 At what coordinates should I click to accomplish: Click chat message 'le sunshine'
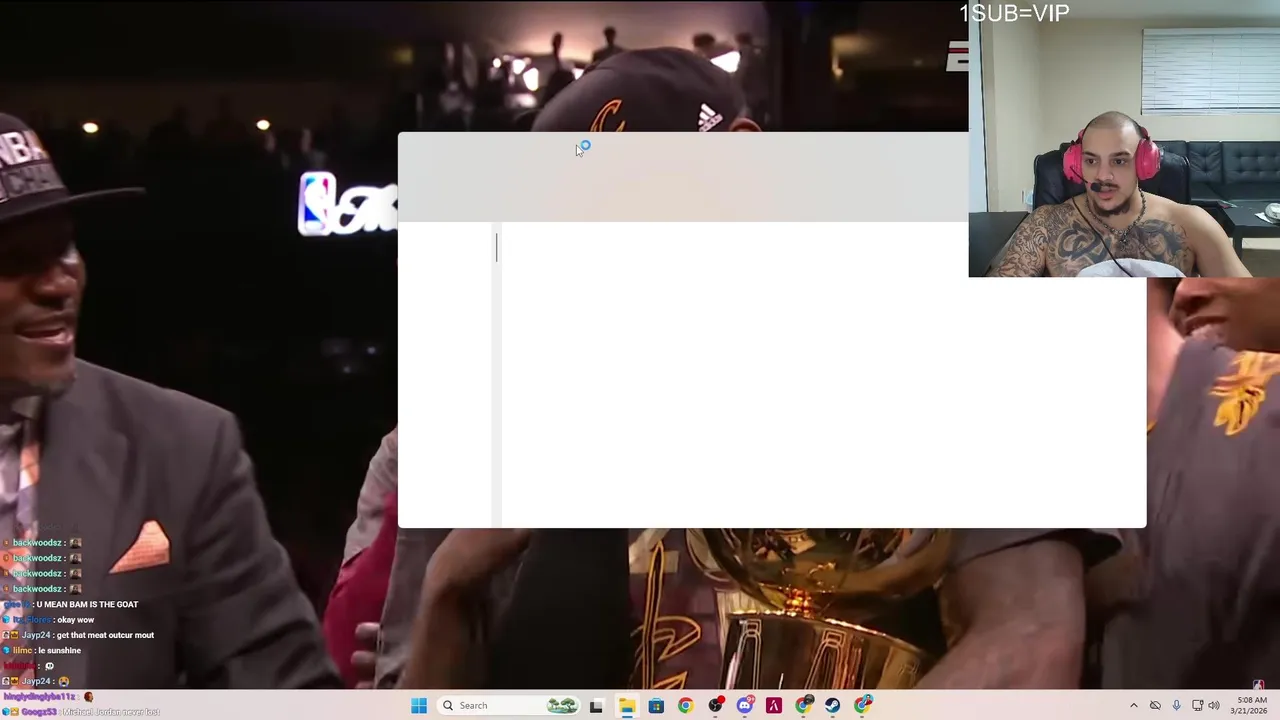[x=61, y=651]
